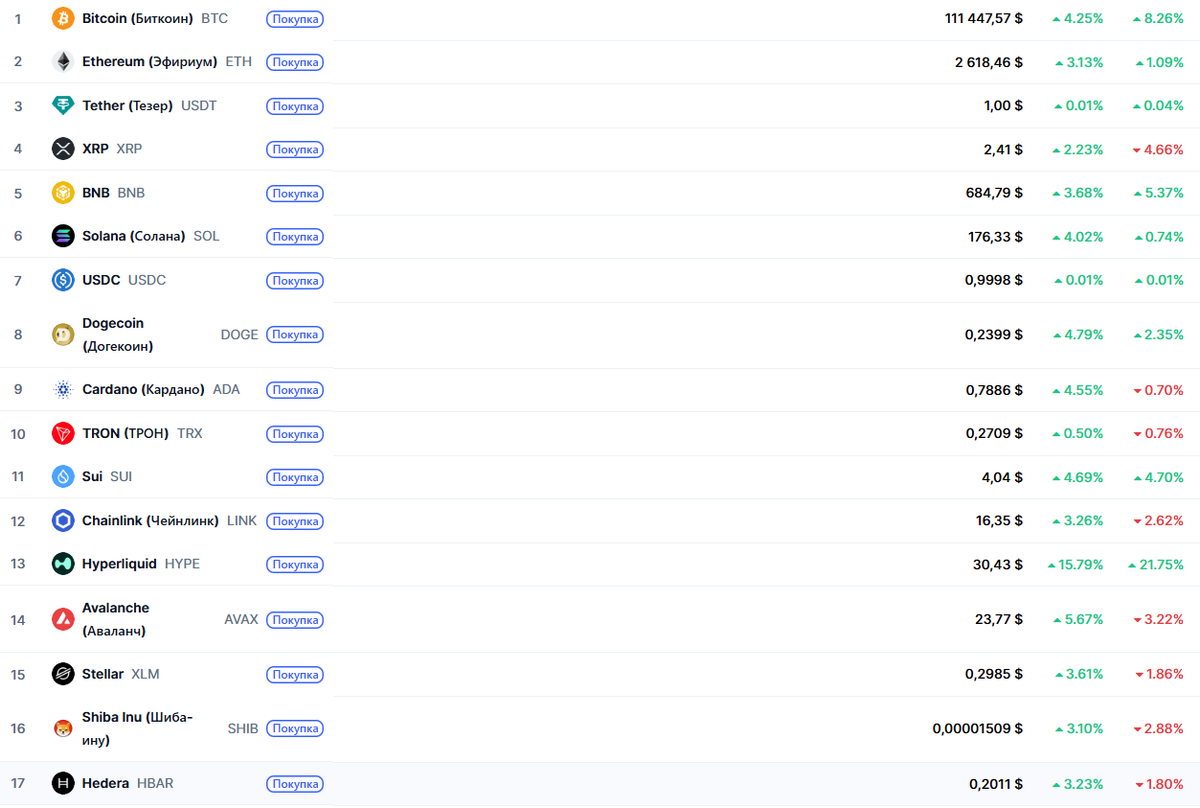
Task: Select the BNB price 684,79 $
Action: point(996,193)
